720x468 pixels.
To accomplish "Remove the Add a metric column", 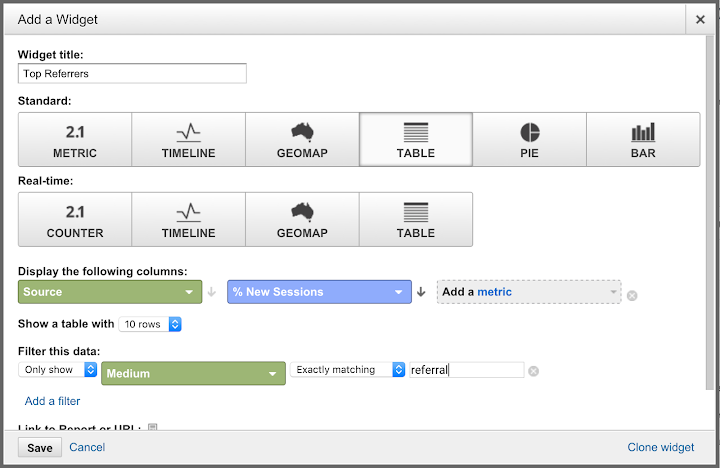I will pyautogui.click(x=632, y=296).
